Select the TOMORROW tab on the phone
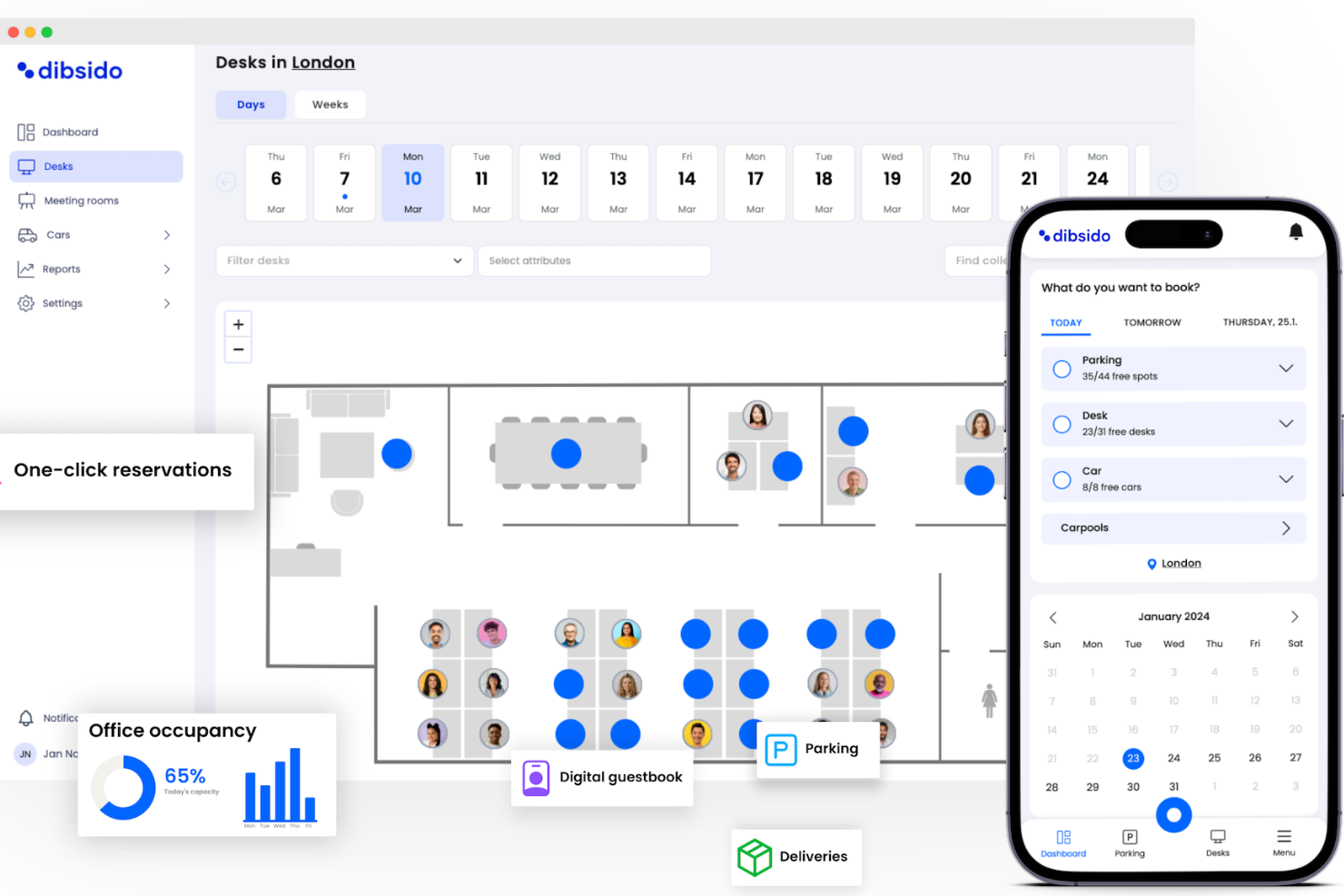Screen dimensions: 1344x896 pos(1151,322)
